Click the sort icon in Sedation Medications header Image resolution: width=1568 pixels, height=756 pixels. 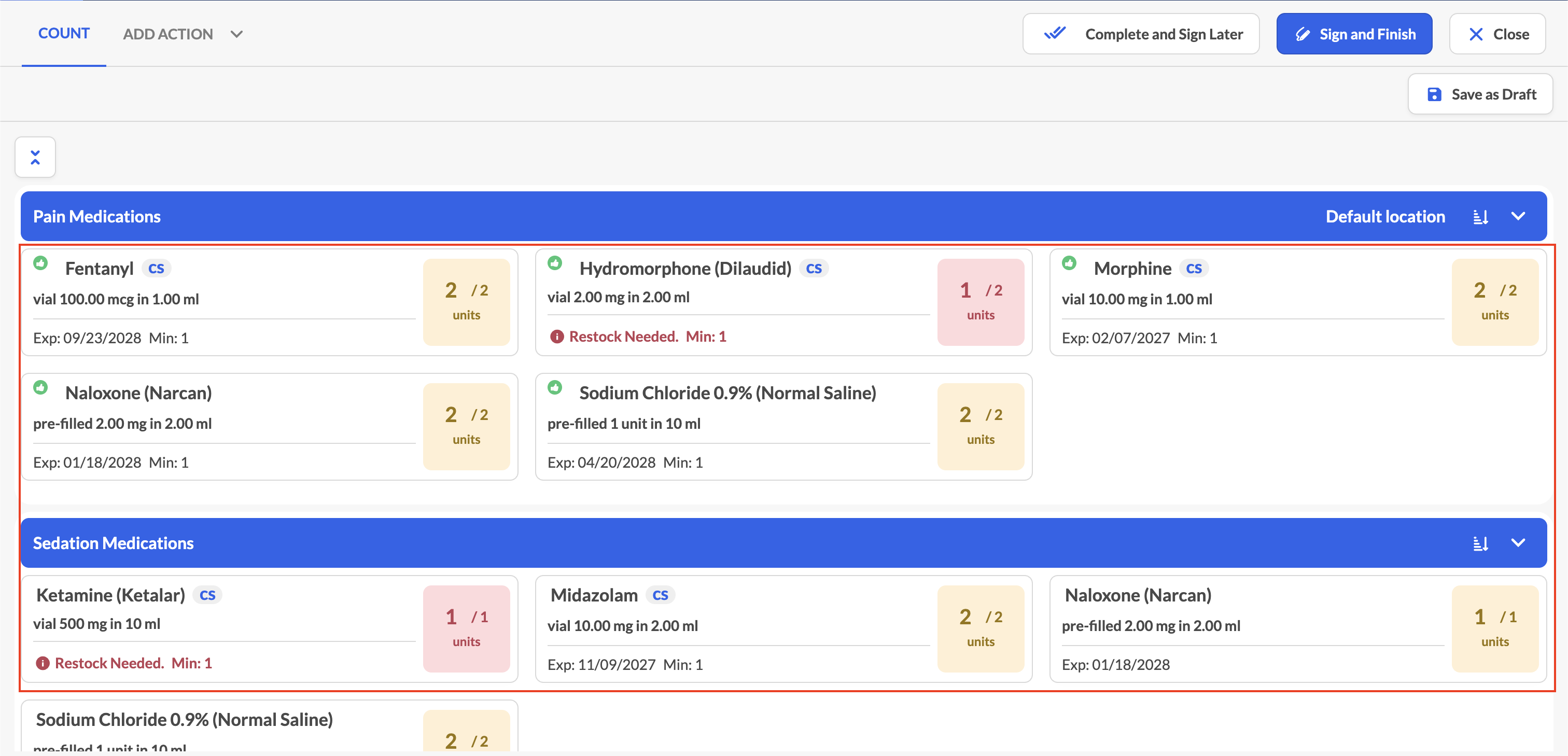click(x=1480, y=543)
